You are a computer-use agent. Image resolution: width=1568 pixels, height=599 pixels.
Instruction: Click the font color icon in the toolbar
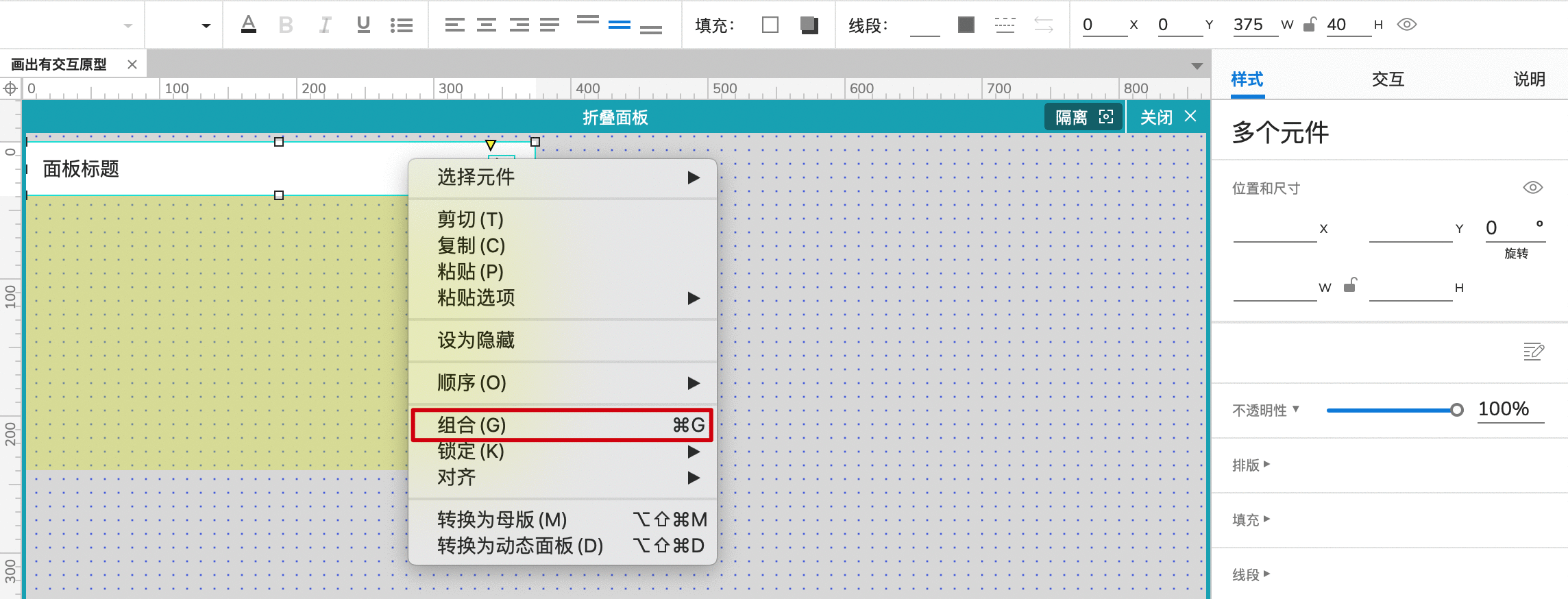(x=249, y=25)
